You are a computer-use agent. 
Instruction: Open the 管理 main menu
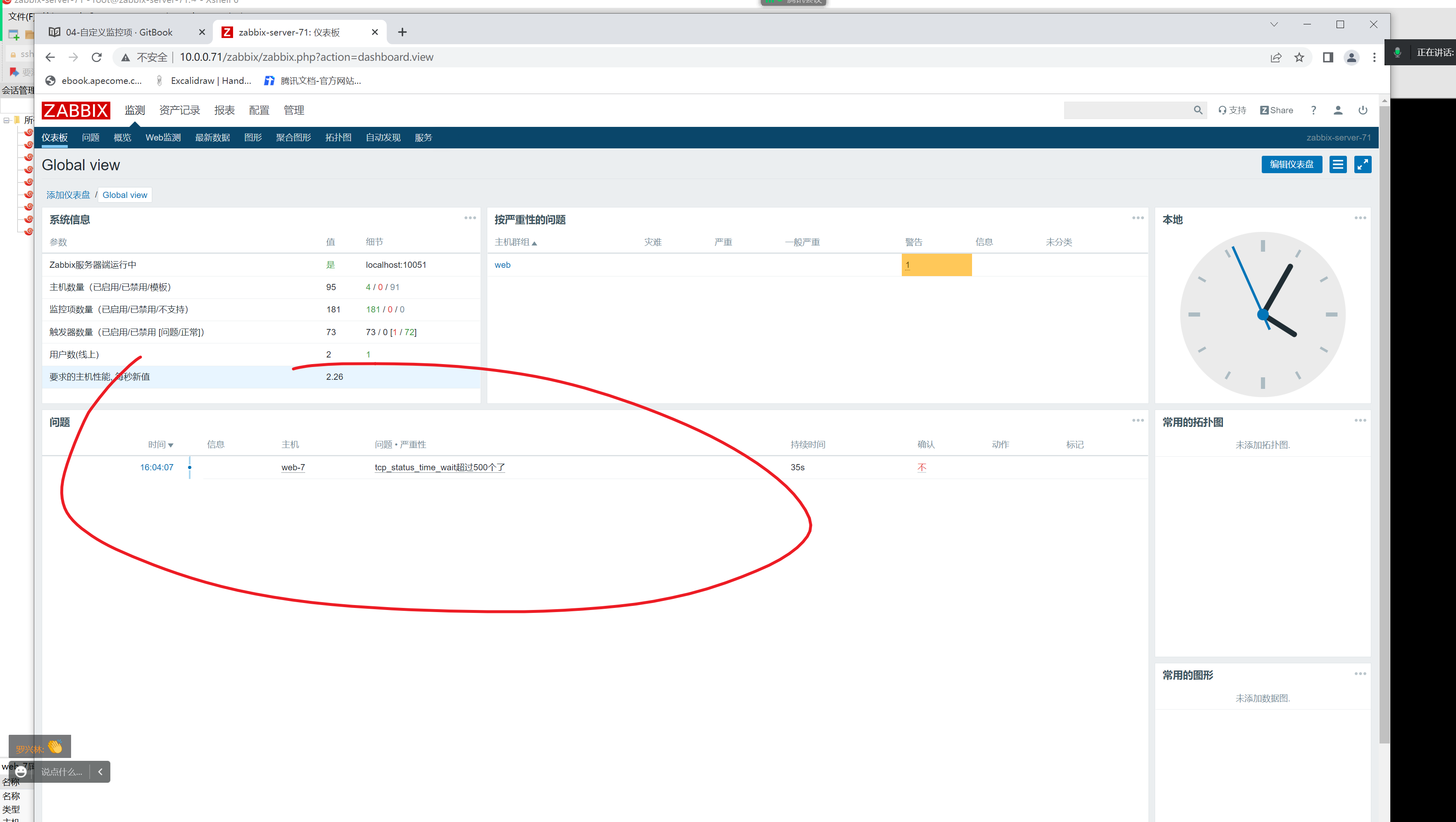click(x=293, y=110)
